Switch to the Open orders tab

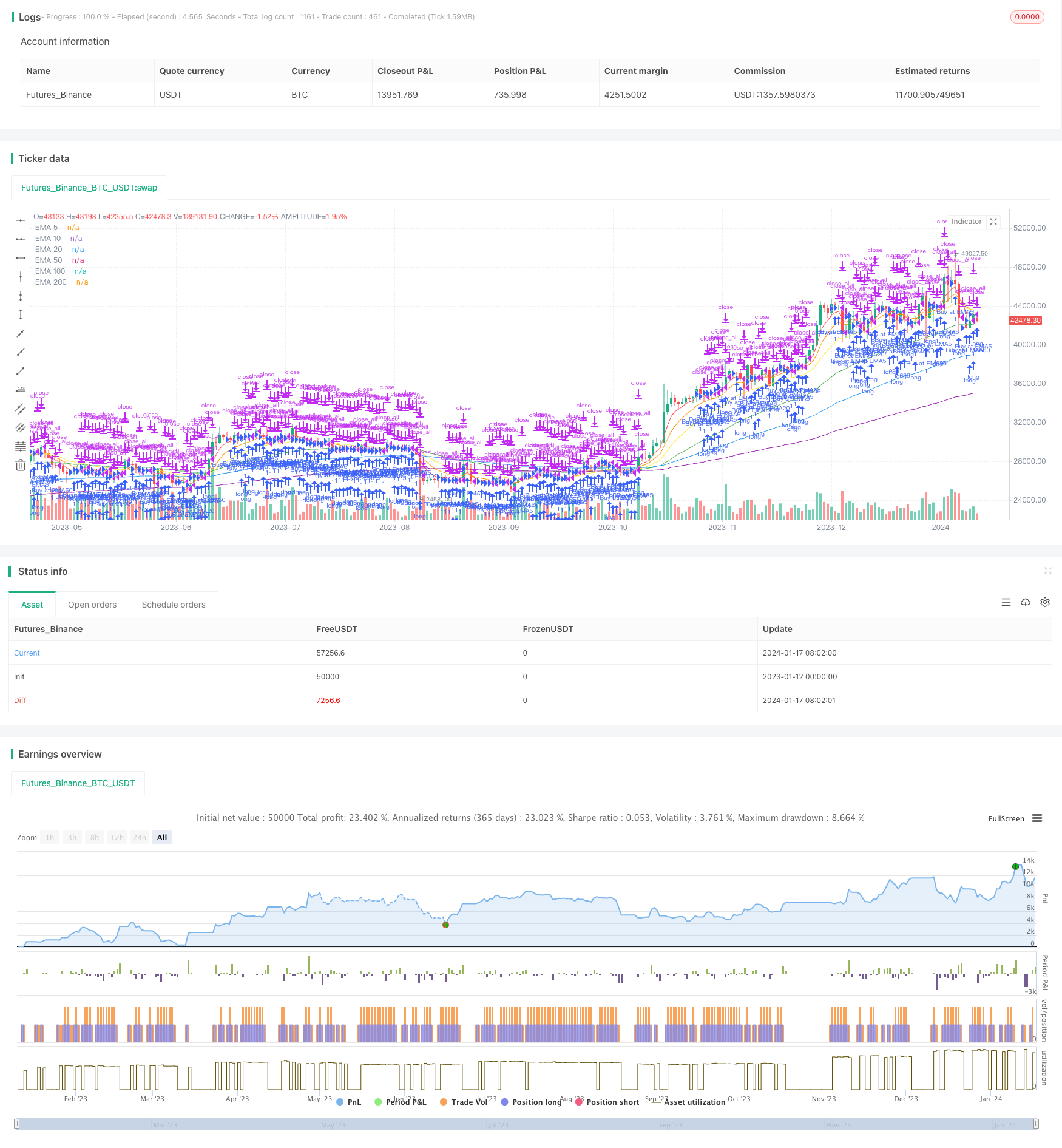(x=92, y=605)
